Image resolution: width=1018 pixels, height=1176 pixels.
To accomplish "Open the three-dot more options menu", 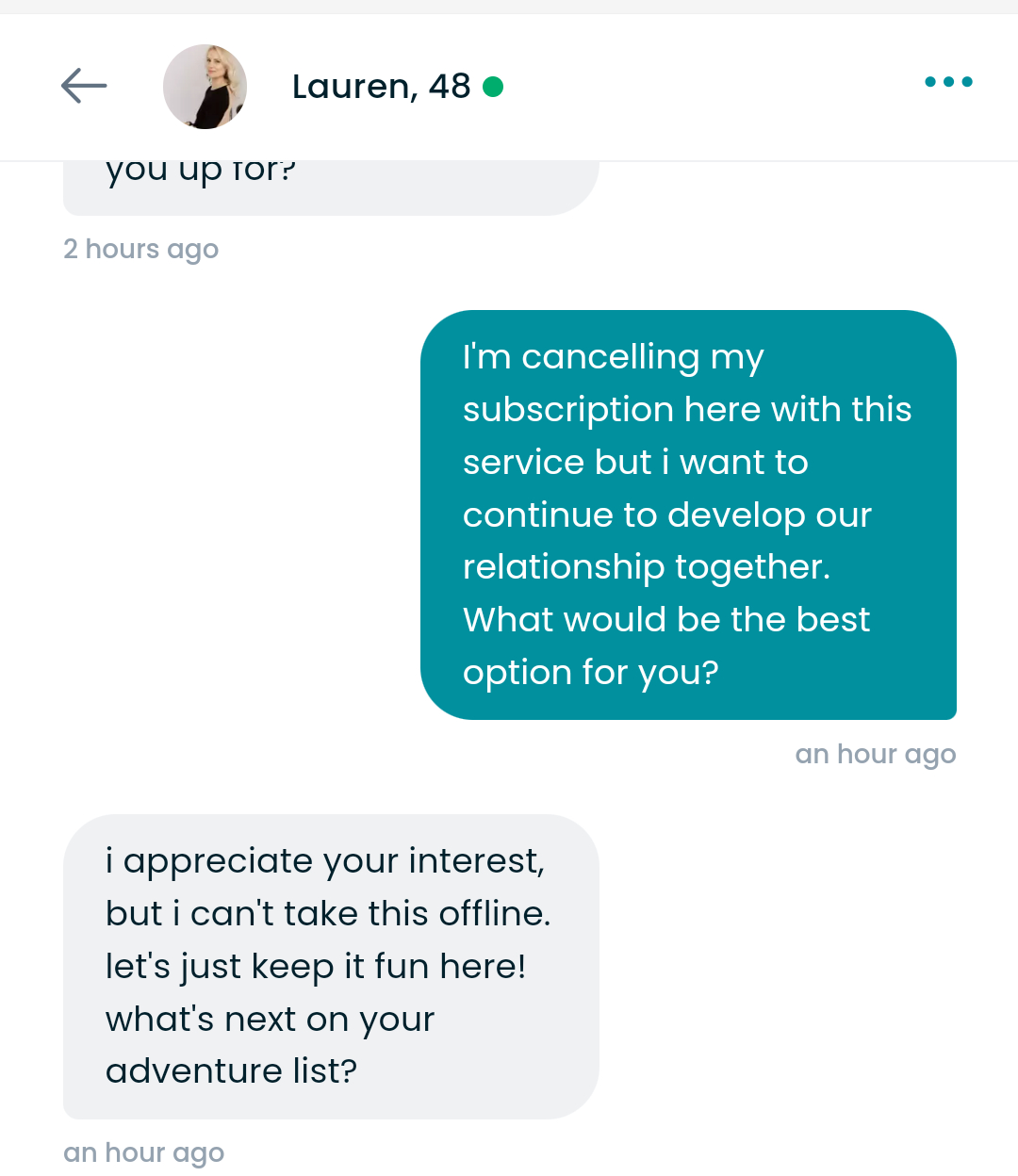I will tap(947, 82).
